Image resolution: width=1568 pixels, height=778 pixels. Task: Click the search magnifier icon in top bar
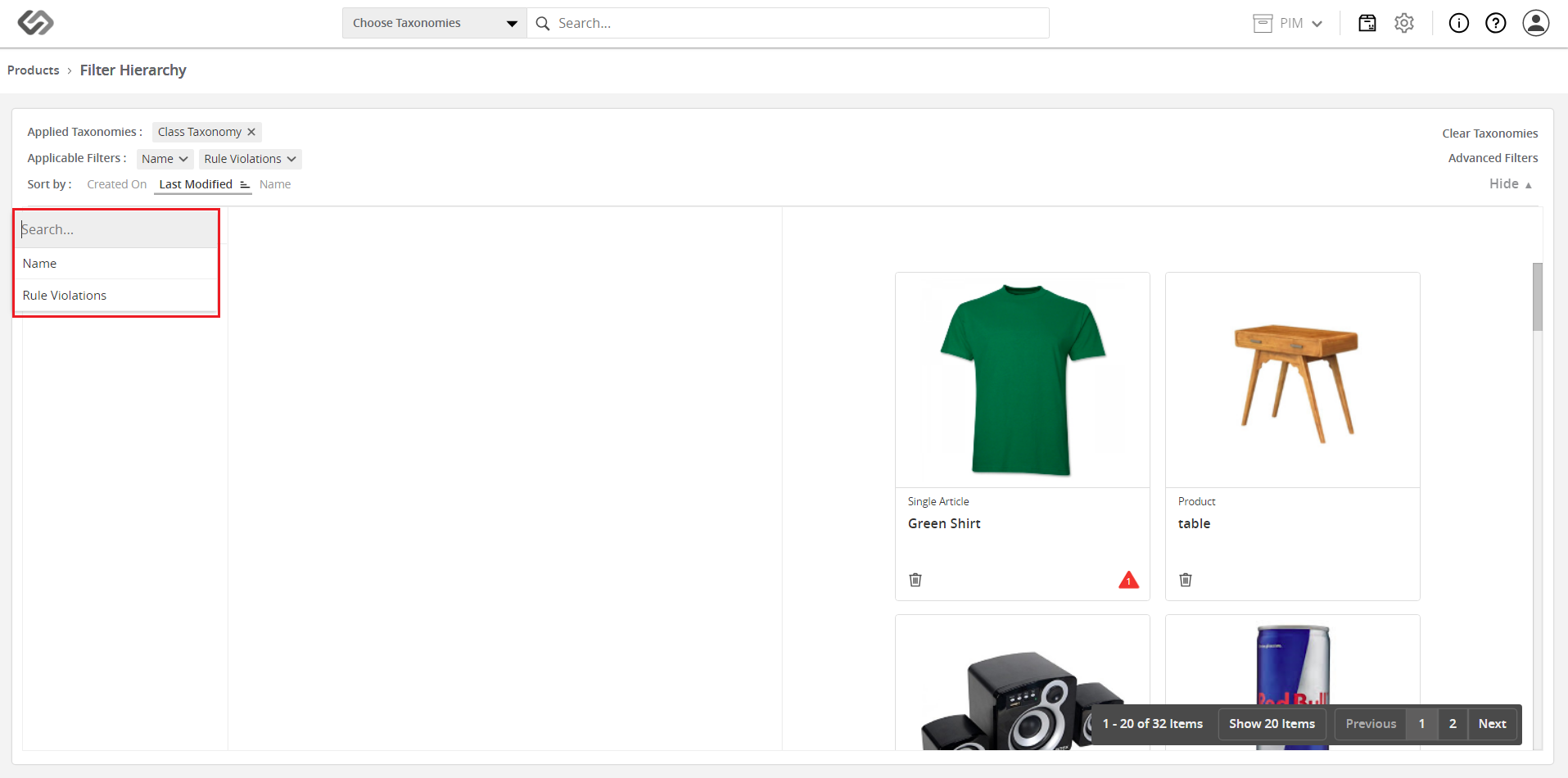coord(542,24)
